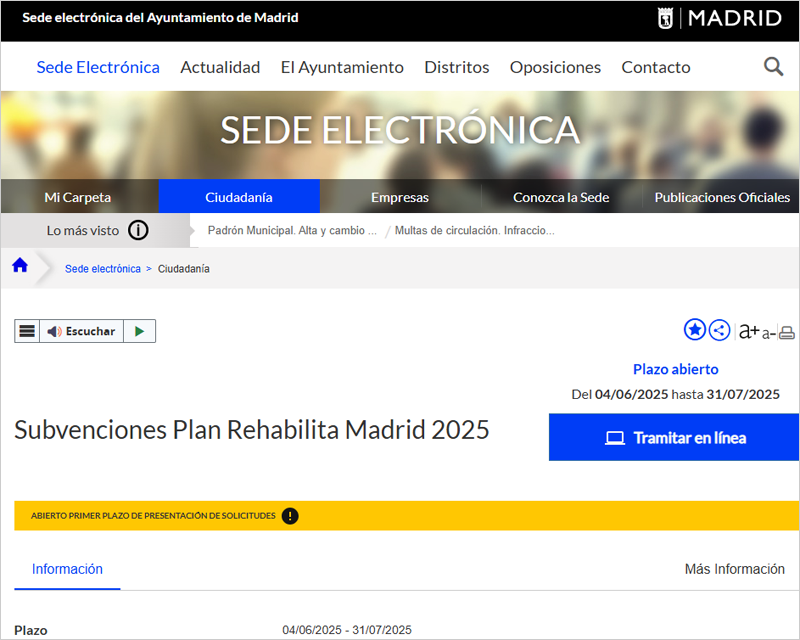Viewport: 800px width, 640px height.
Task: Open Contacto menu item
Action: [x=656, y=67]
